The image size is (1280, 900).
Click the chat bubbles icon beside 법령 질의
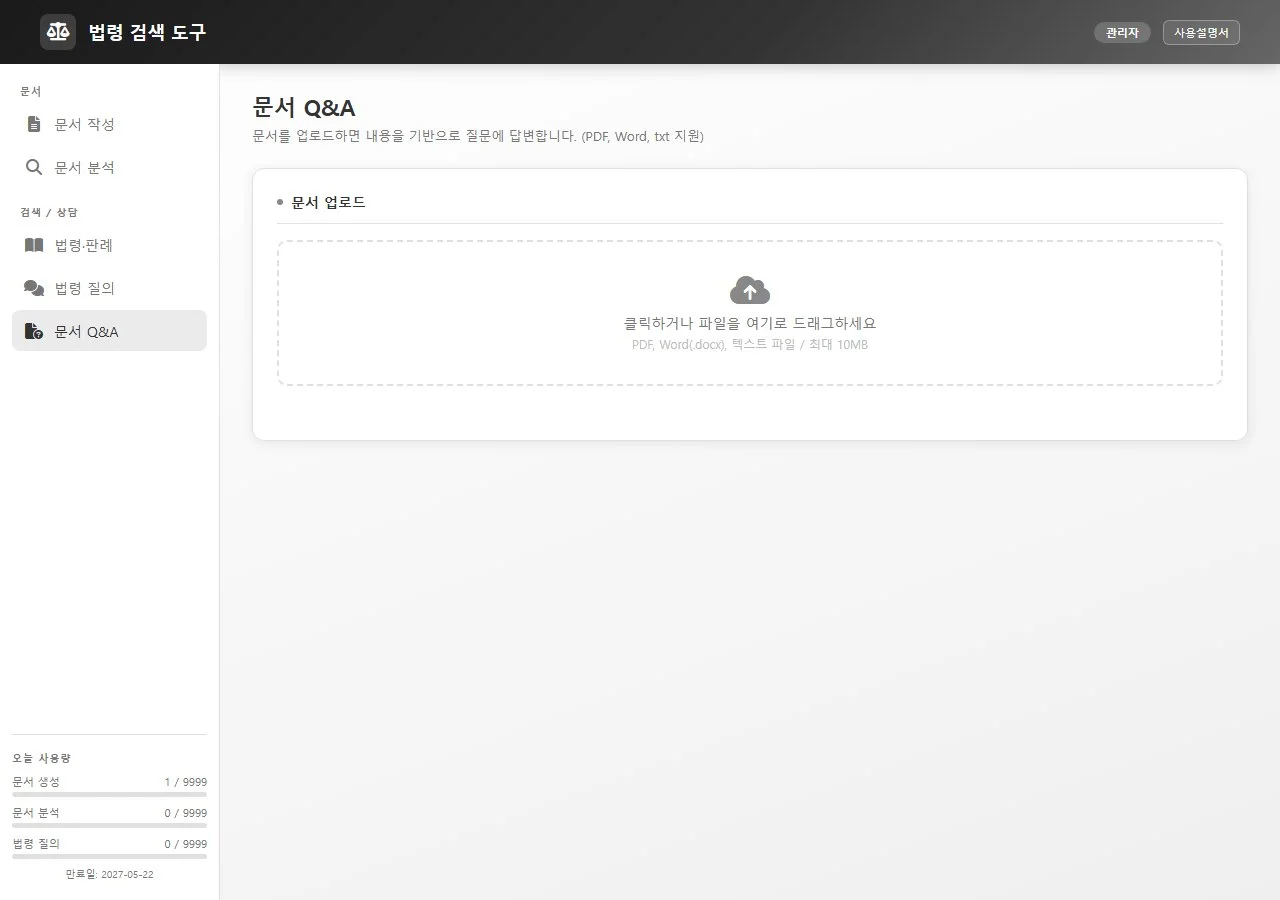pyautogui.click(x=34, y=288)
